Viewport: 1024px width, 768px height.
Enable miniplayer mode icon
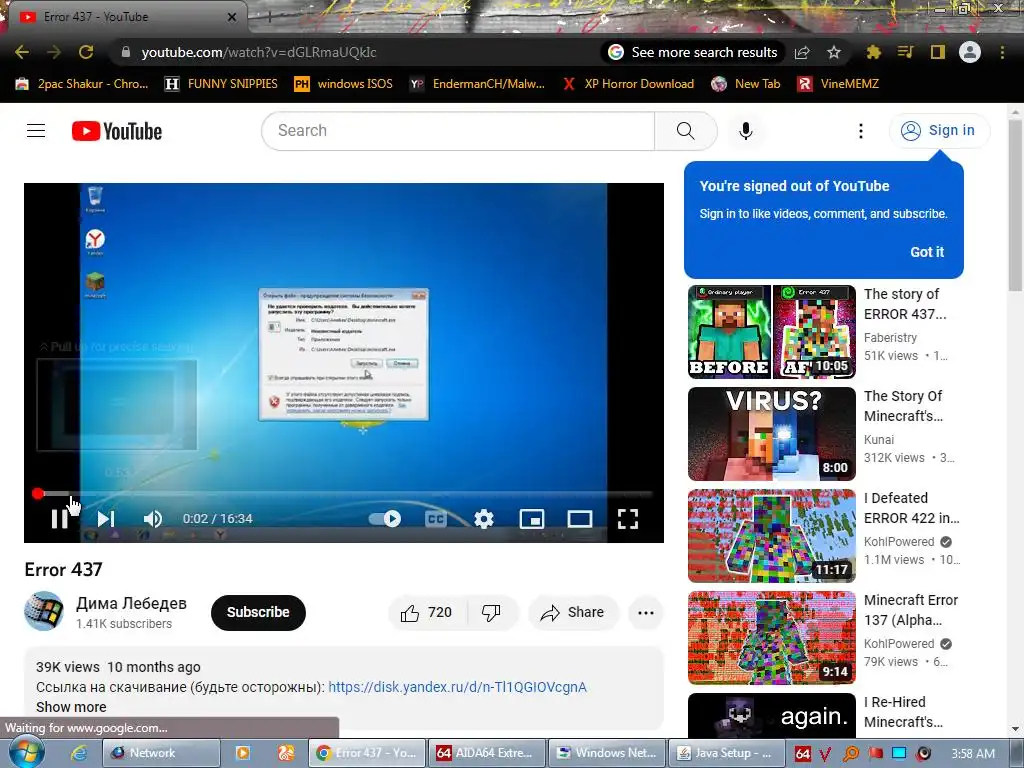[532, 519]
